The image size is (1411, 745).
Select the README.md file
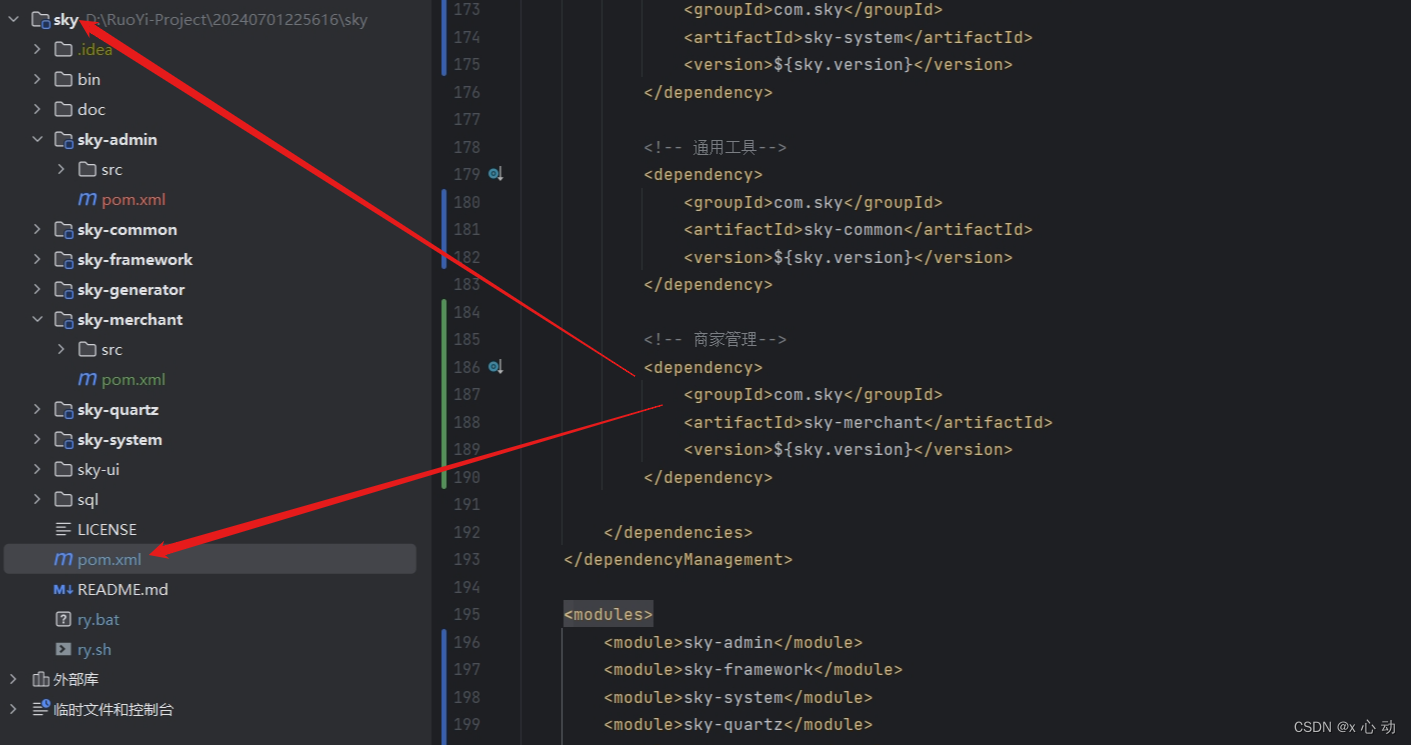coord(123,590)
